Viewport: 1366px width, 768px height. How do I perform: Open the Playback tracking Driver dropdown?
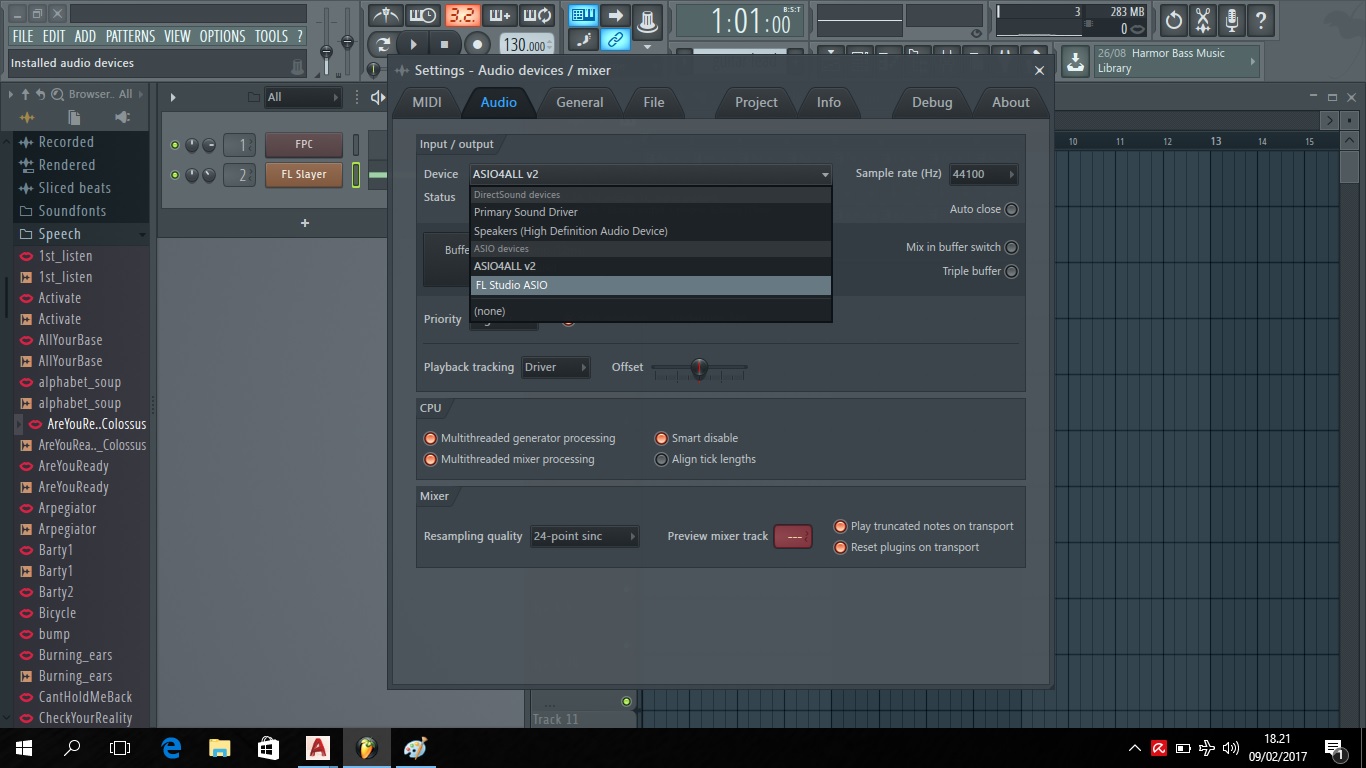[x=556, y=367]
